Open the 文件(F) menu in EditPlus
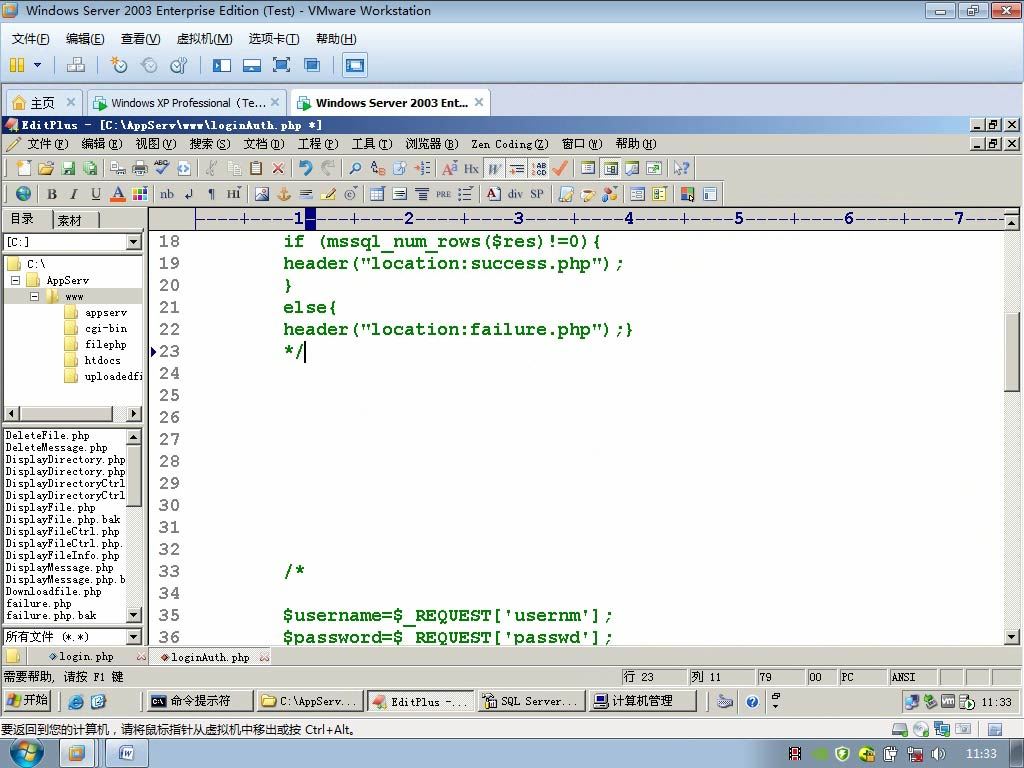The width and height of the screenshot is (1024, 768). coord(47,144)
